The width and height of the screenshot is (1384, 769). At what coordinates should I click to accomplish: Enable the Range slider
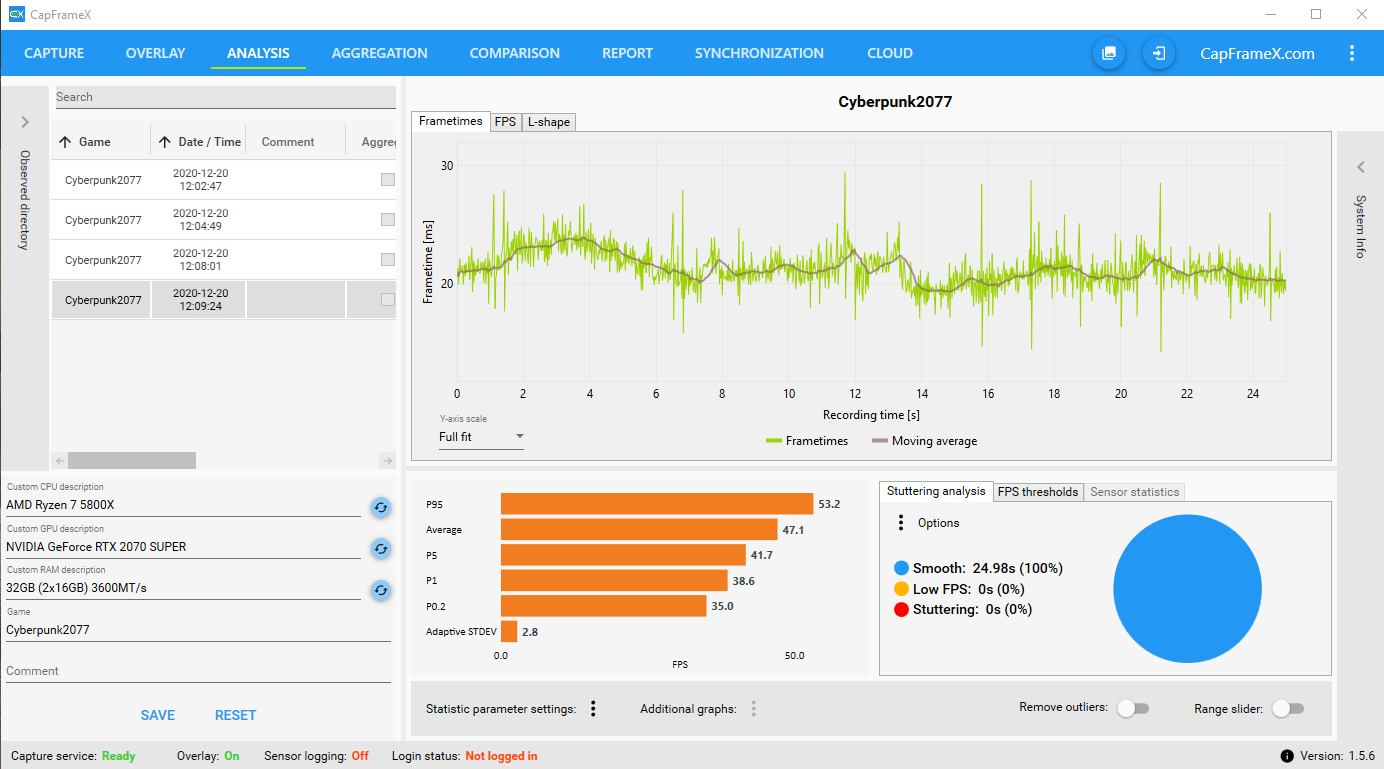(x=1288, y=707)
